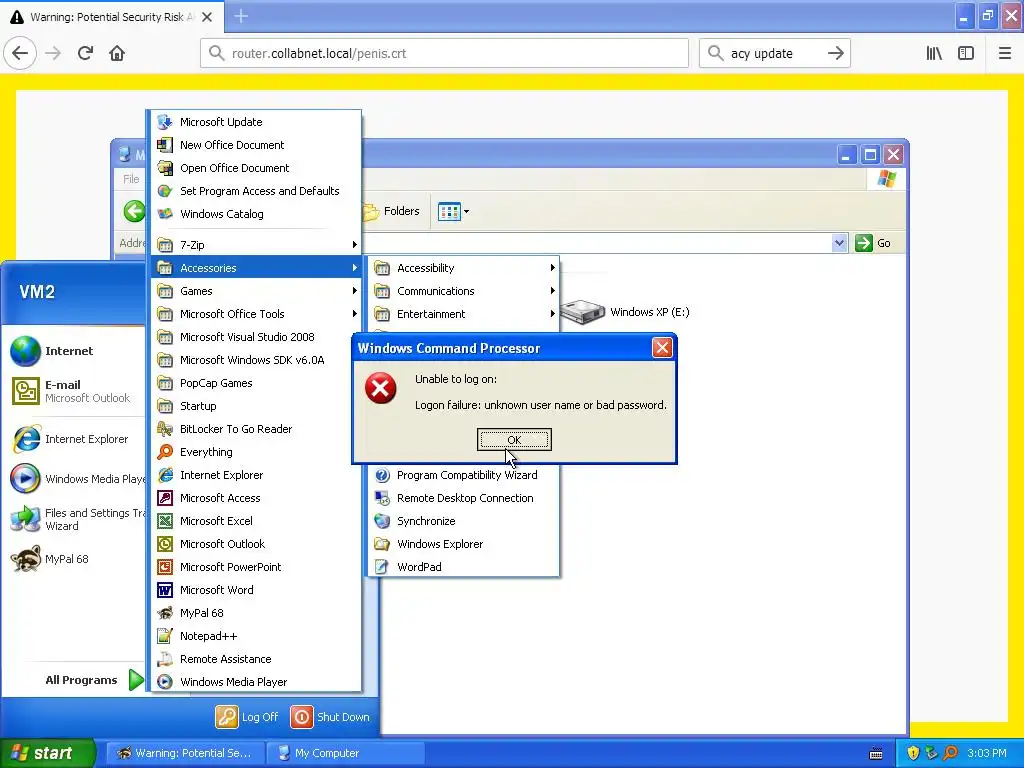This screenshot has width=1024, height=768.
Task: Open Files and Settings Transfer Wizard
Action: click(x=73, y=519)
